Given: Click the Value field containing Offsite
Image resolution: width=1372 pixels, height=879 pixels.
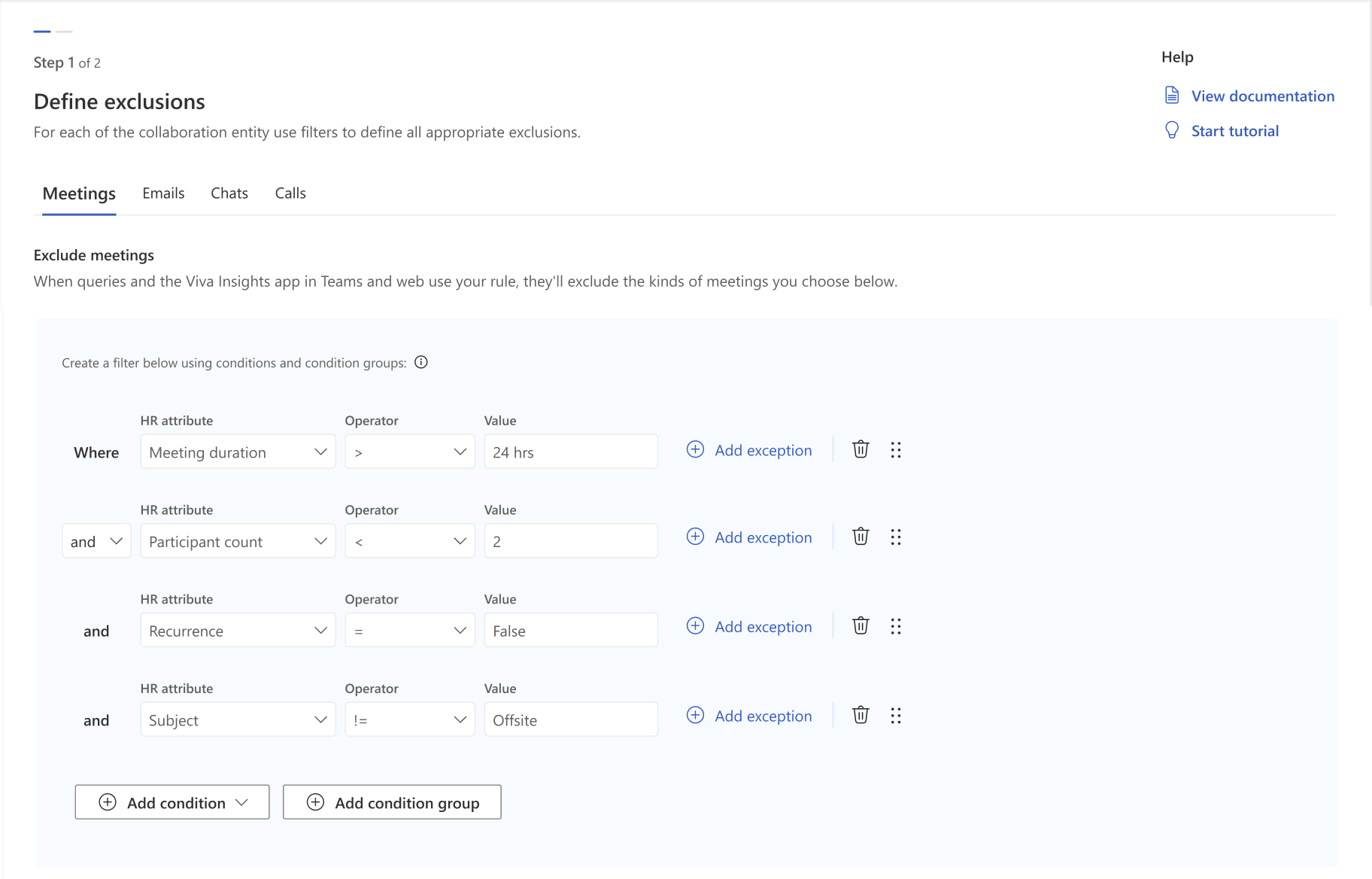Looking at the screenshot, I should (x=571, y=720).
